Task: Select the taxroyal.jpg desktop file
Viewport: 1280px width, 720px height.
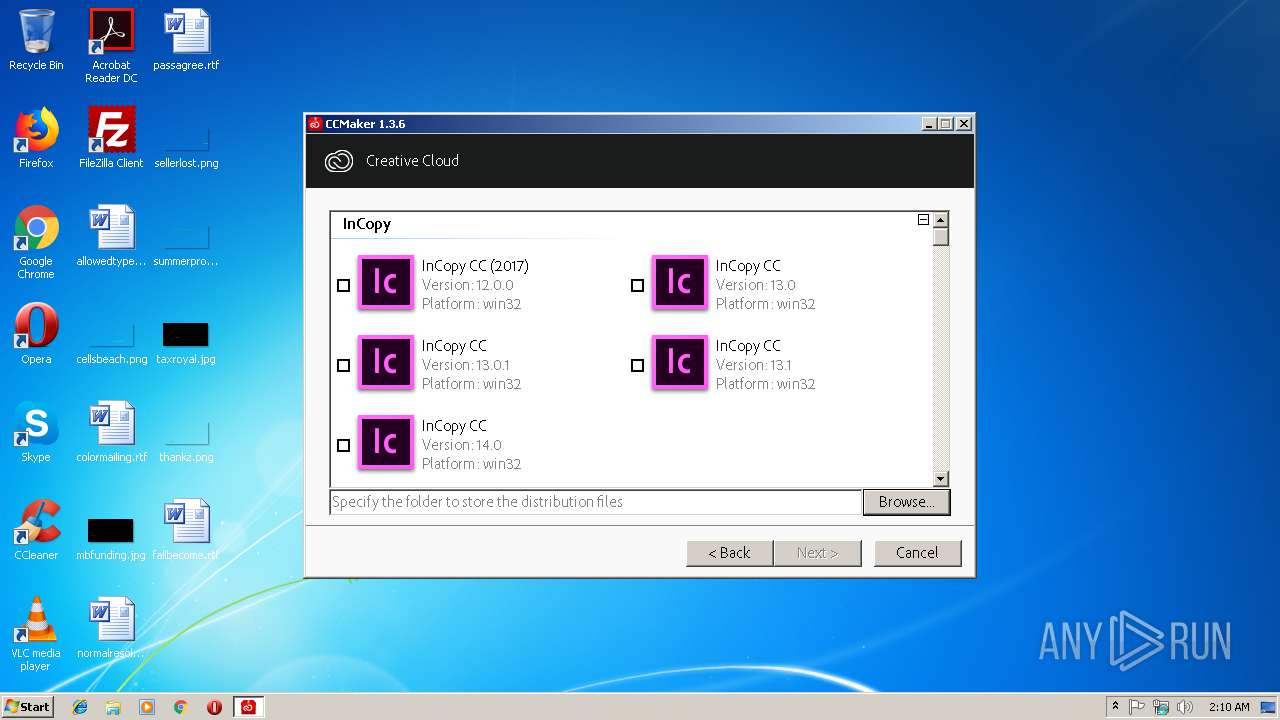Action: [x=186, y=342]
